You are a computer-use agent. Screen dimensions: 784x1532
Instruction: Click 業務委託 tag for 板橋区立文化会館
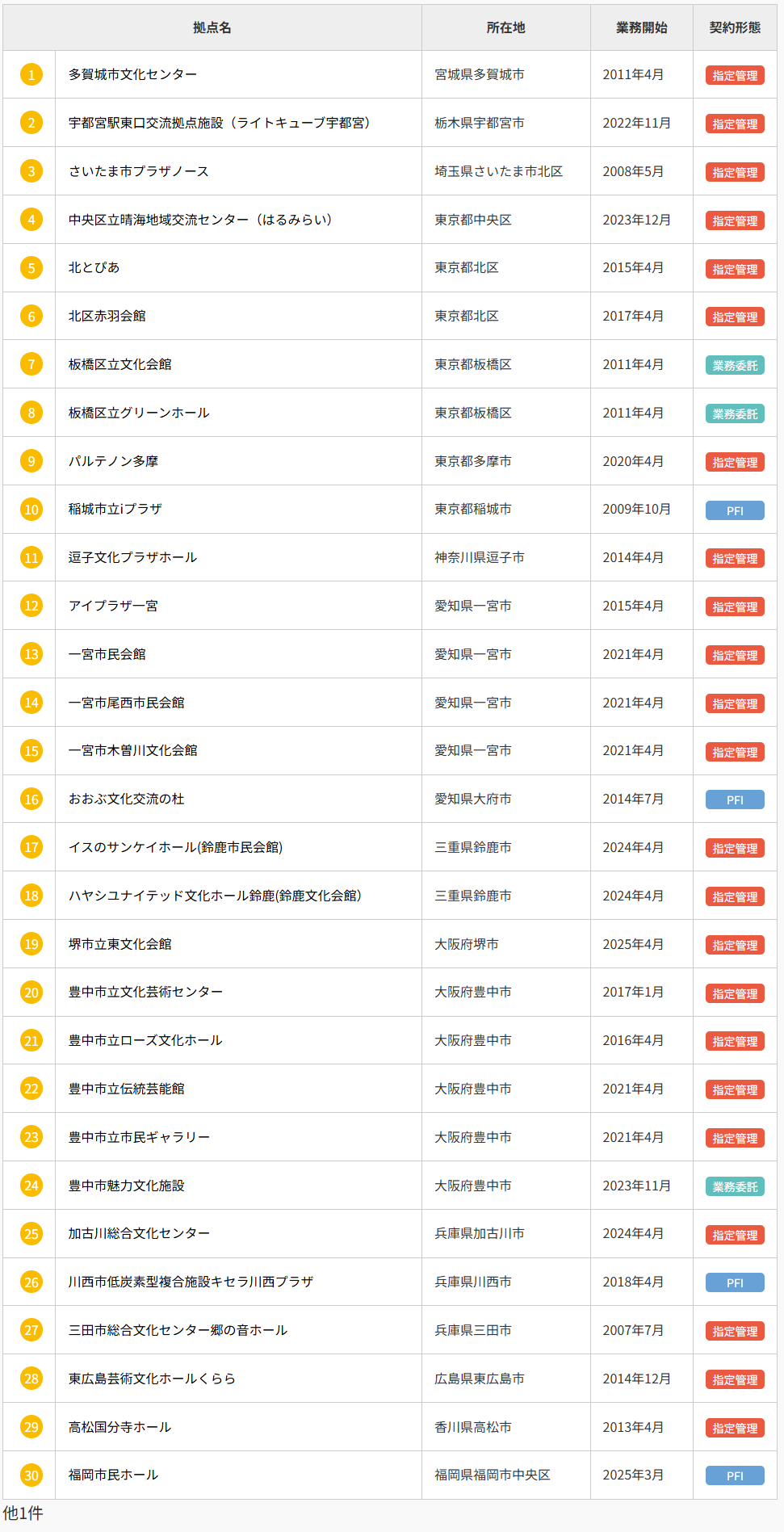click(735, 365)
